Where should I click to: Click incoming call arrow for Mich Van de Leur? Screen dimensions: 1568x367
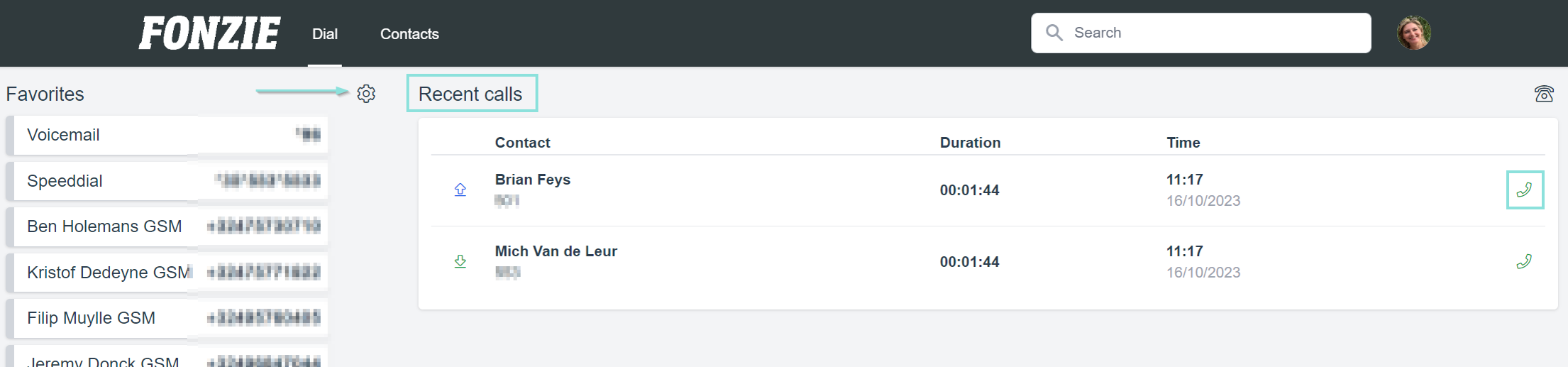460,261
